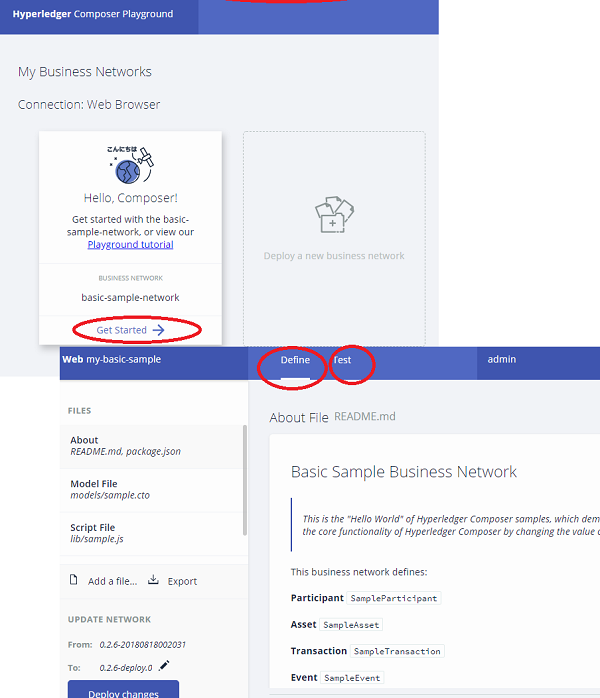Click the files list scrollbar
600x698 pixels.
tap(245, 480)
